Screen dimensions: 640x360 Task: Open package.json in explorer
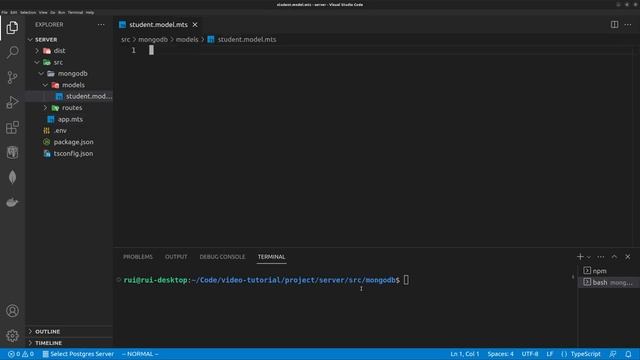point(73,142)
